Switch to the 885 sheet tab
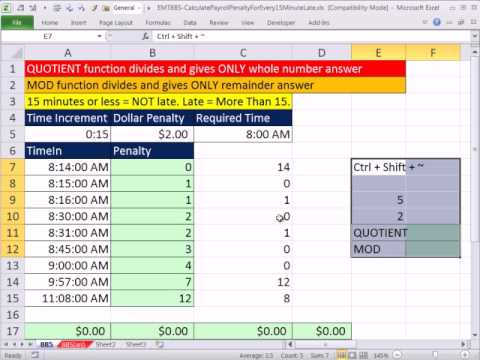Image resolution: width=480 pixels, height=360 pixels. point(46,344)
